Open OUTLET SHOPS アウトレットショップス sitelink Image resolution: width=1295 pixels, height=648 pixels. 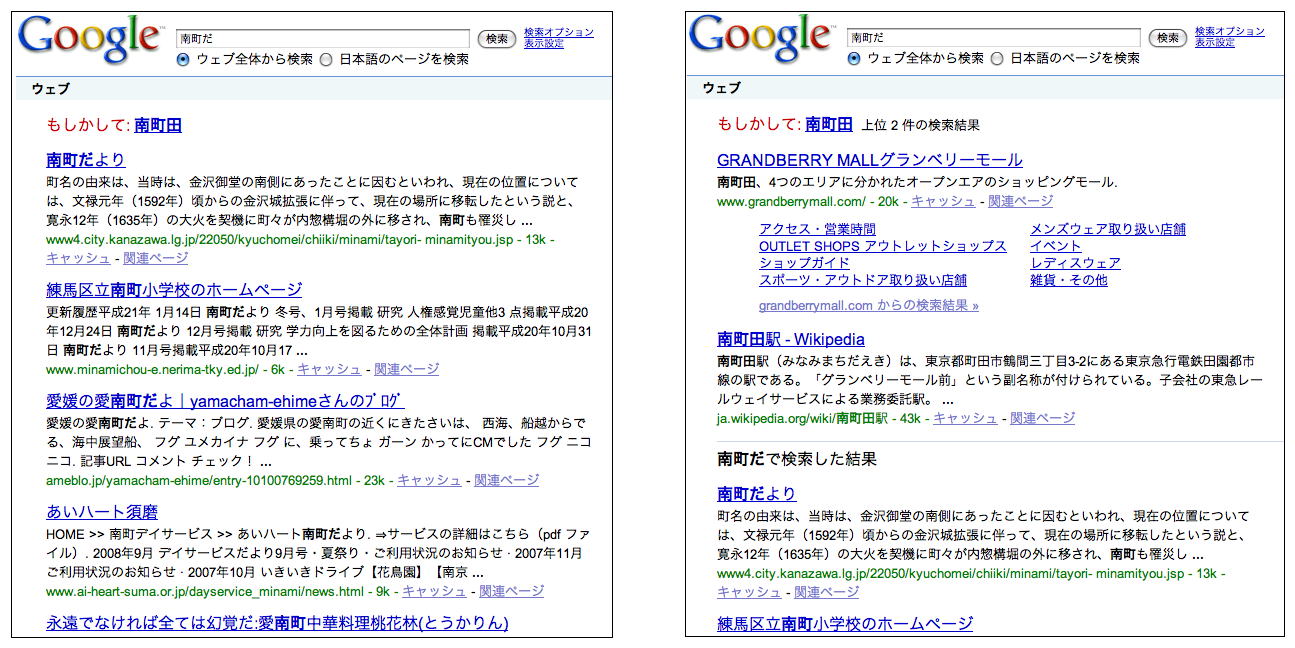point(883,246)
